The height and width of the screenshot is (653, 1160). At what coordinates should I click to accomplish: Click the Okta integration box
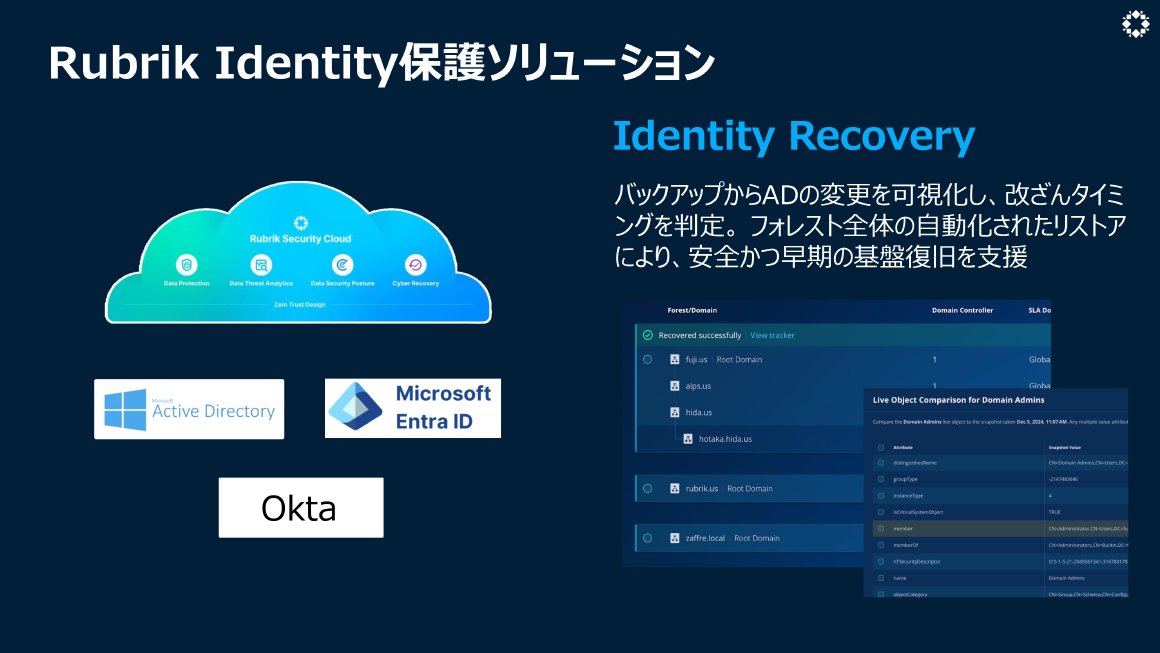click(x=300, y=507)
